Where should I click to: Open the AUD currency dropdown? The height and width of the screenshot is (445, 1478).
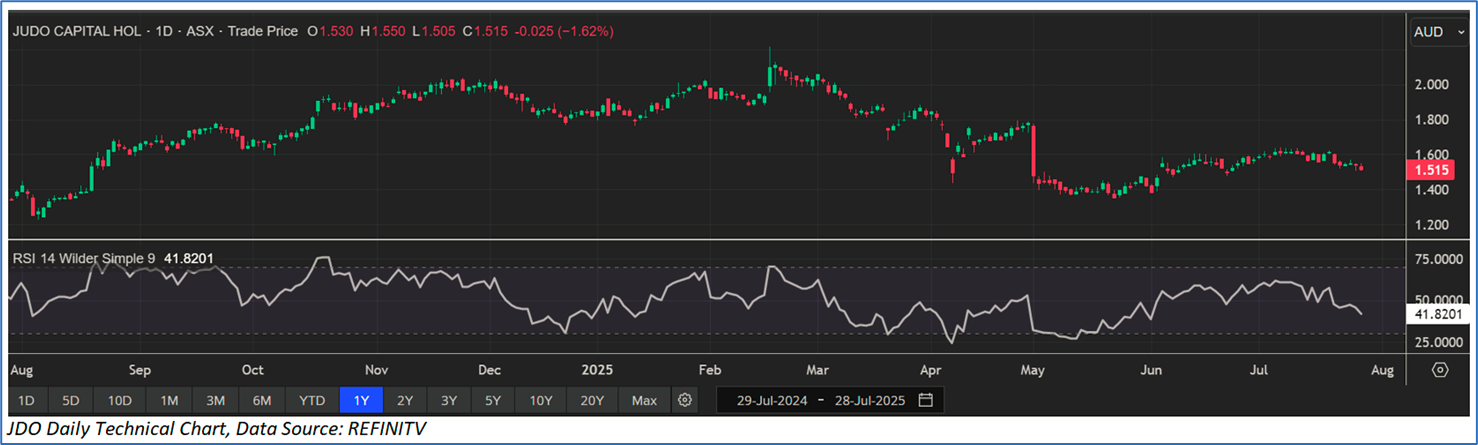coord(1439,32)
